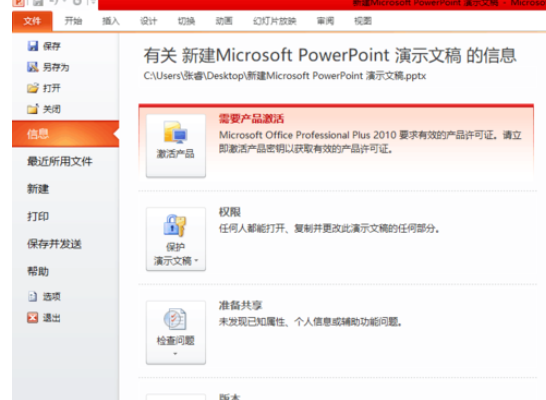The image size is (546, 400).
Task: Open Save & Send (保存并发送) item
Action: [x=54, y=244]
